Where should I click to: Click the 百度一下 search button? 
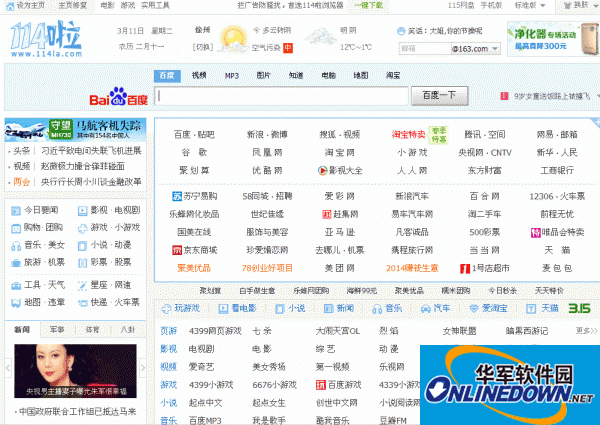click(x=439, y=96)
